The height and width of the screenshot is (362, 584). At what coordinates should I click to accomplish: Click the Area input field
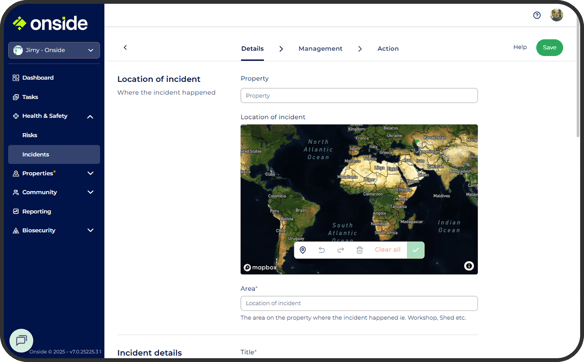pos(359,303)
